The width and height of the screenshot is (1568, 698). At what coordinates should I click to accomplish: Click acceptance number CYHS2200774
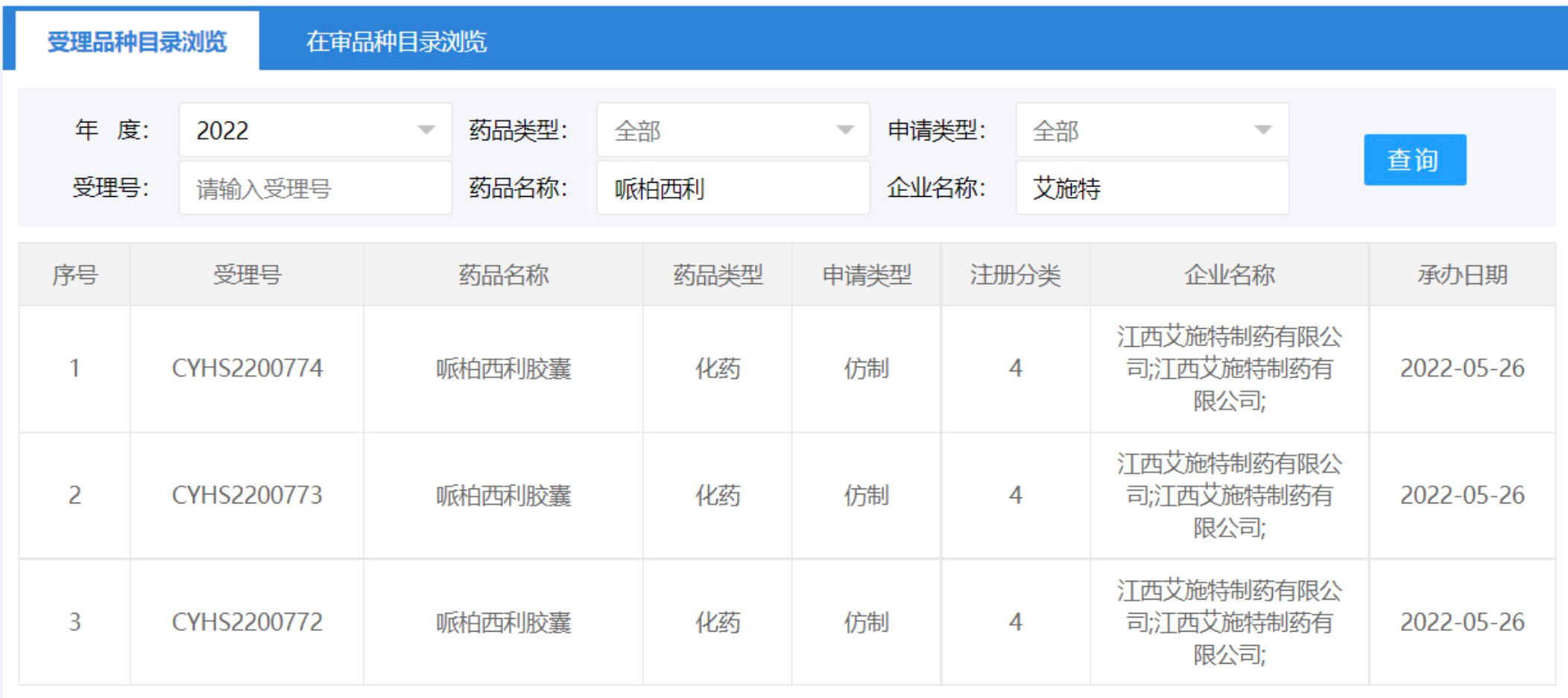pos(247,368)
